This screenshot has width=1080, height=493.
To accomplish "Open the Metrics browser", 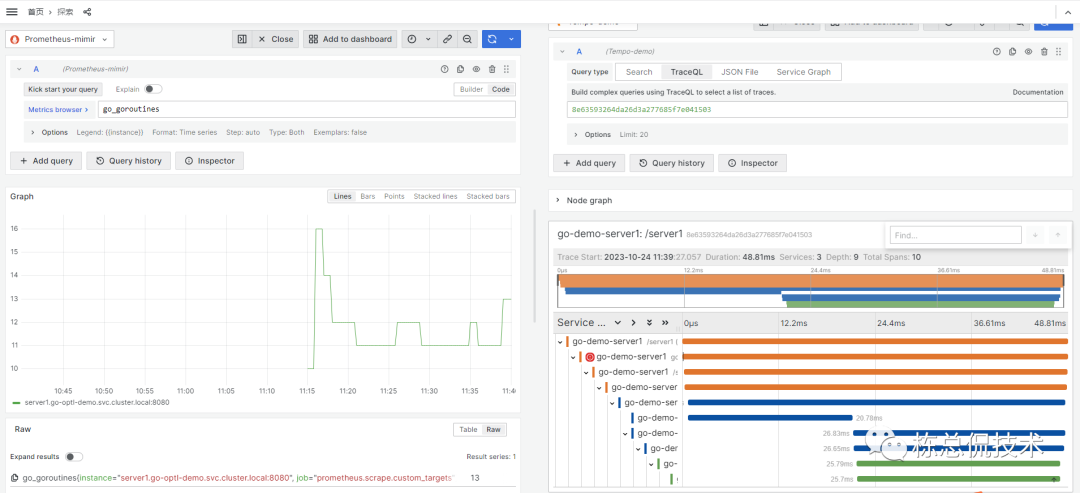I will point(58,109).
